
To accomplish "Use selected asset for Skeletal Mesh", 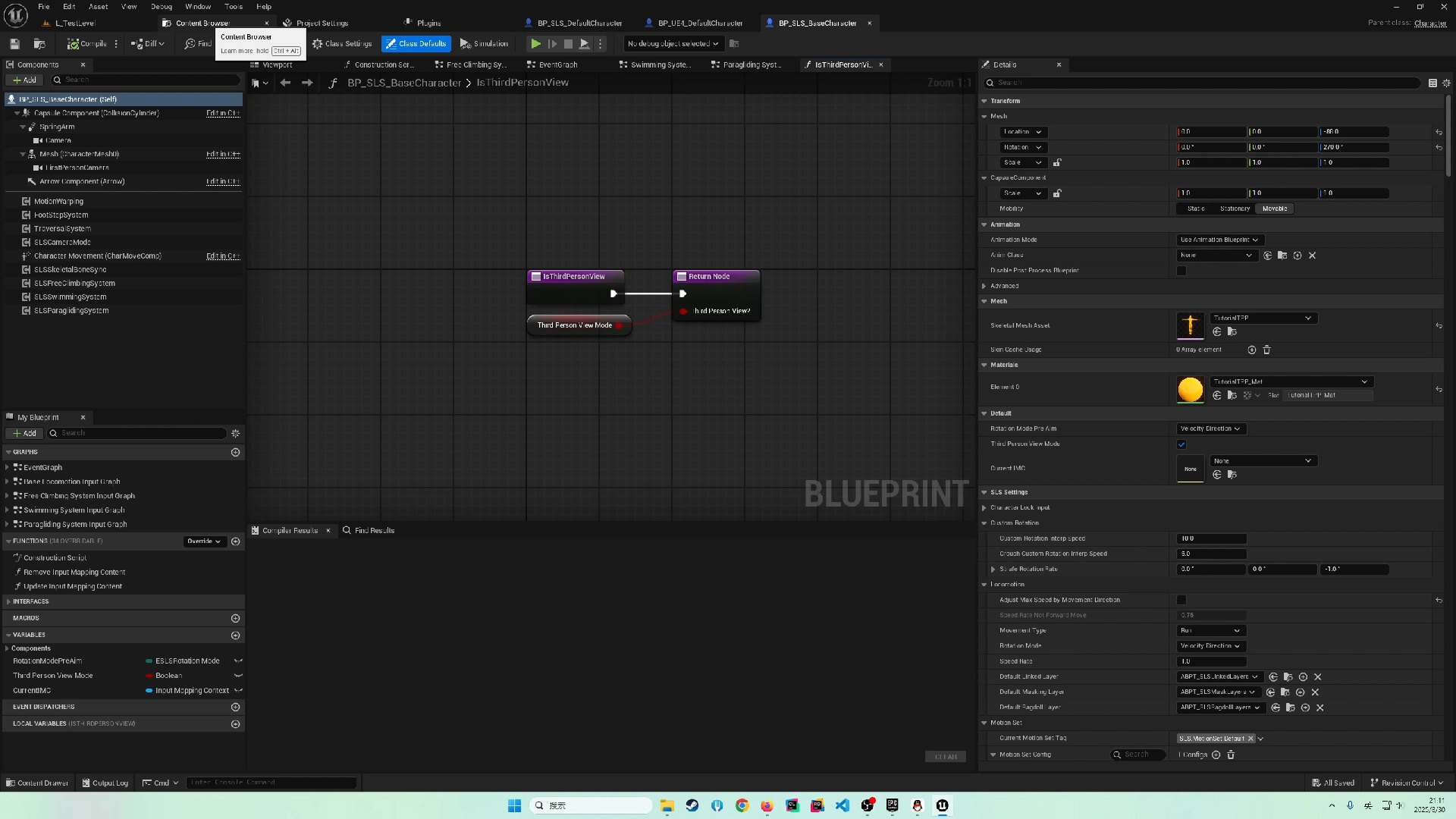I will [x=1217, y=332].
